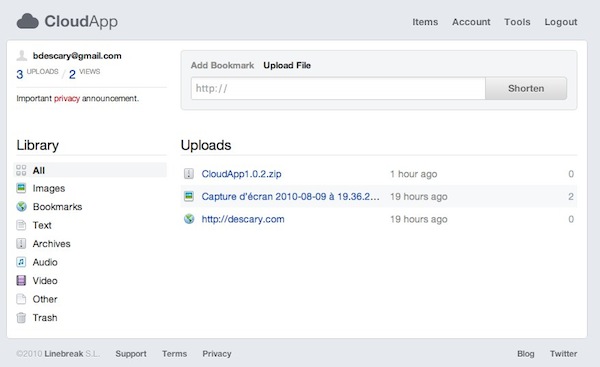
Task: Click the All grid icon in Library
Action: 21,170
